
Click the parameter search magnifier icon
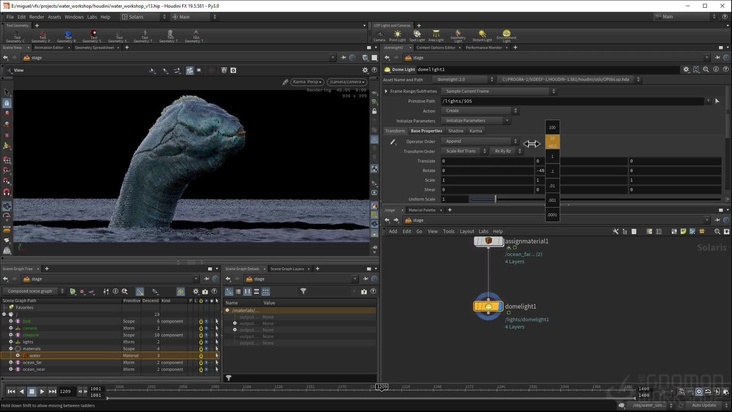tap(706, 69)
